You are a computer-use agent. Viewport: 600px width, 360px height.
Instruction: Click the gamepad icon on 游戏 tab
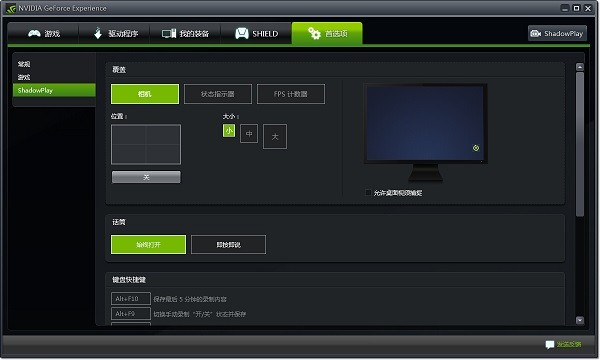[x=34, y=34]
